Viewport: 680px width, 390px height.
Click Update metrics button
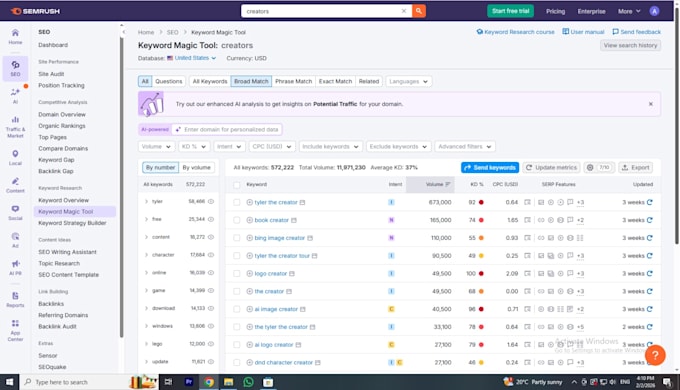[x=552, y=167]
